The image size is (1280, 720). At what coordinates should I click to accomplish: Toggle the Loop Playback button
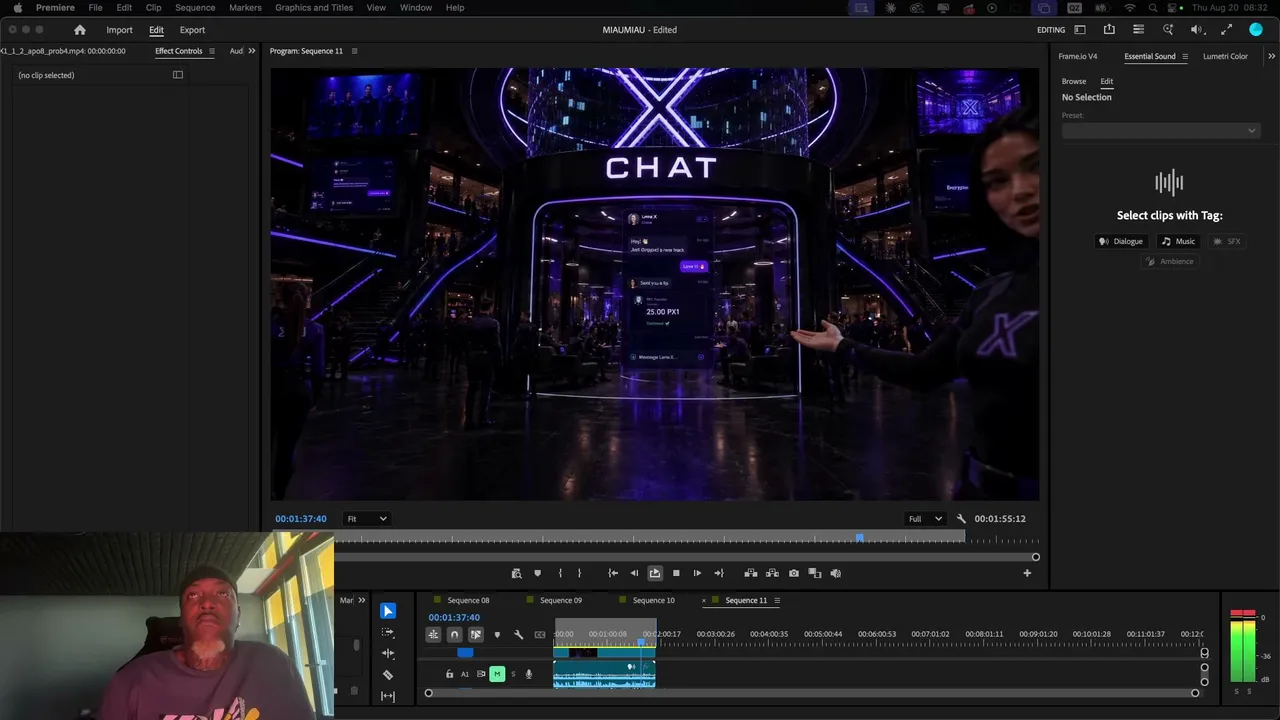(x=655, y=573)
